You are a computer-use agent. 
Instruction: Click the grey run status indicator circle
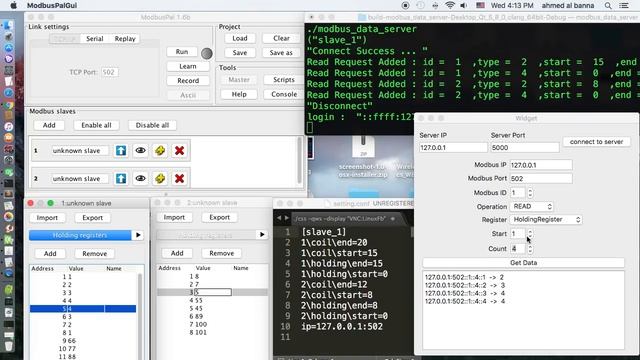point(207,53)
